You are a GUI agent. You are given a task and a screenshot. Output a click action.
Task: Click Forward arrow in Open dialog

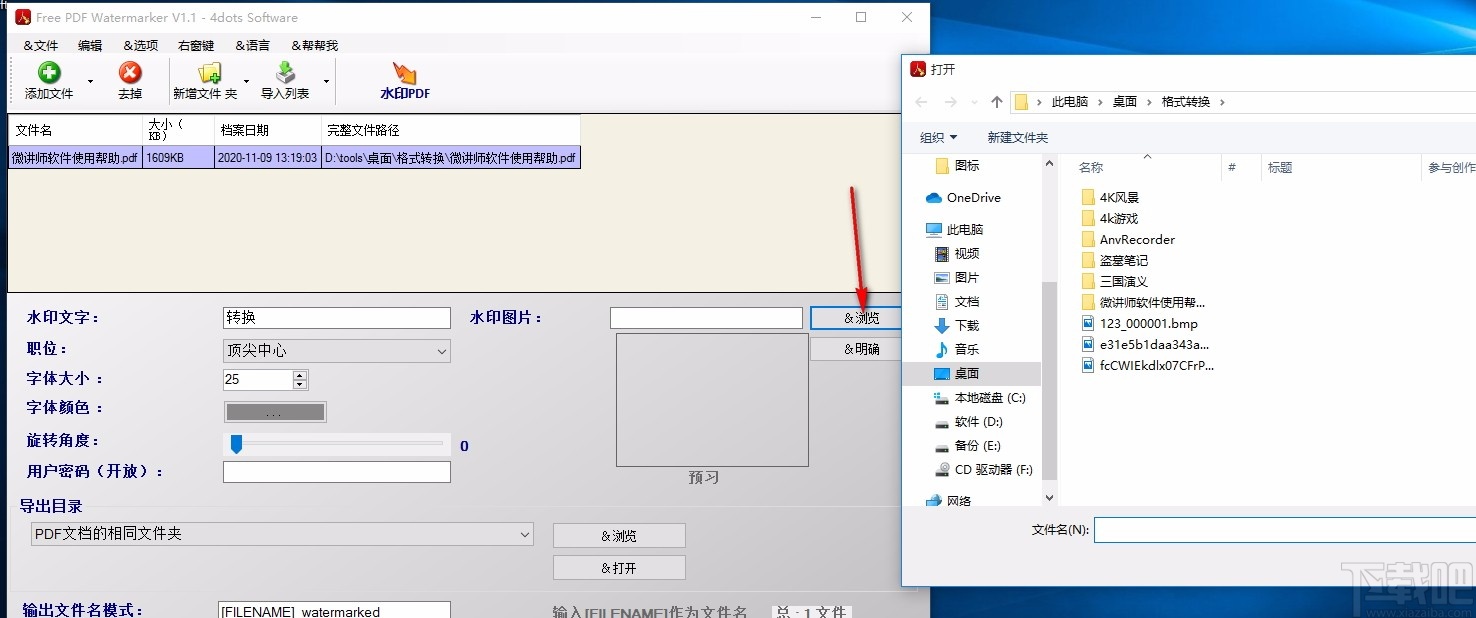tap(951, 102)
